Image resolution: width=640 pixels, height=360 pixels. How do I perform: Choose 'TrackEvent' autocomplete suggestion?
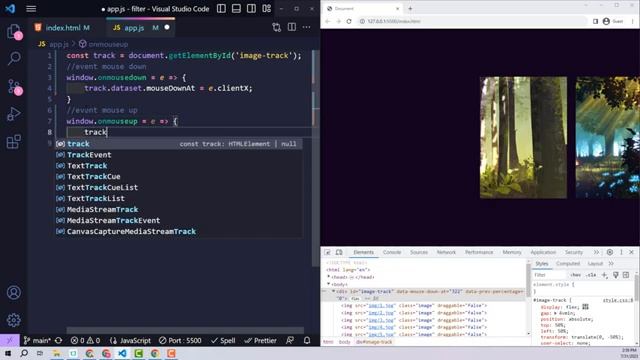click(179, 155)
